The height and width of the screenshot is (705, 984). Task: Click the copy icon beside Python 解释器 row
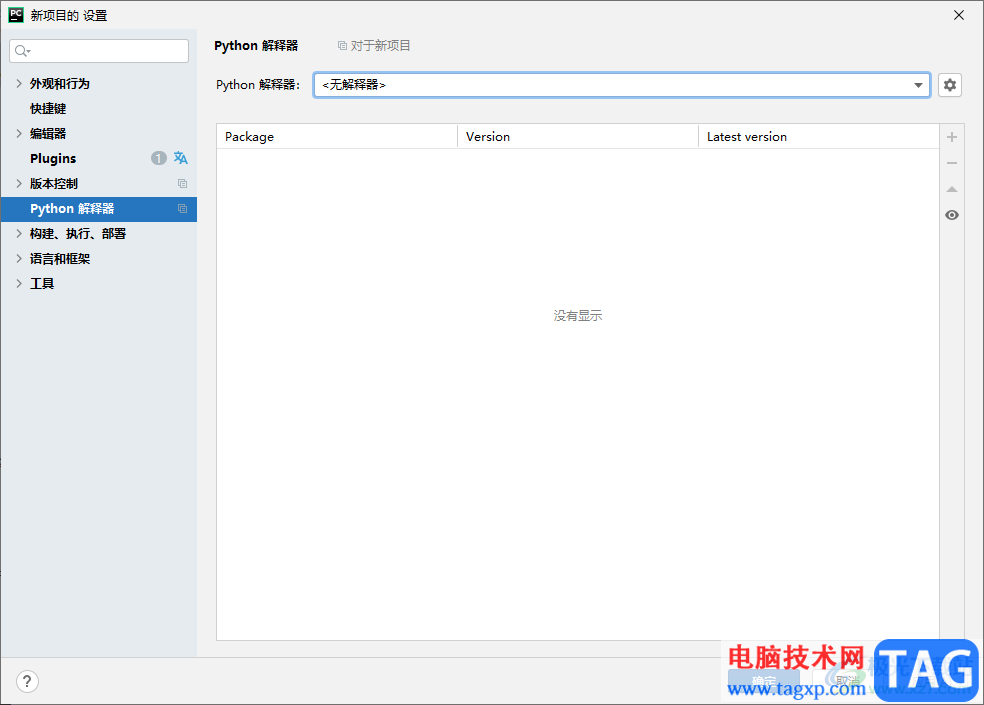click(182, 208)
